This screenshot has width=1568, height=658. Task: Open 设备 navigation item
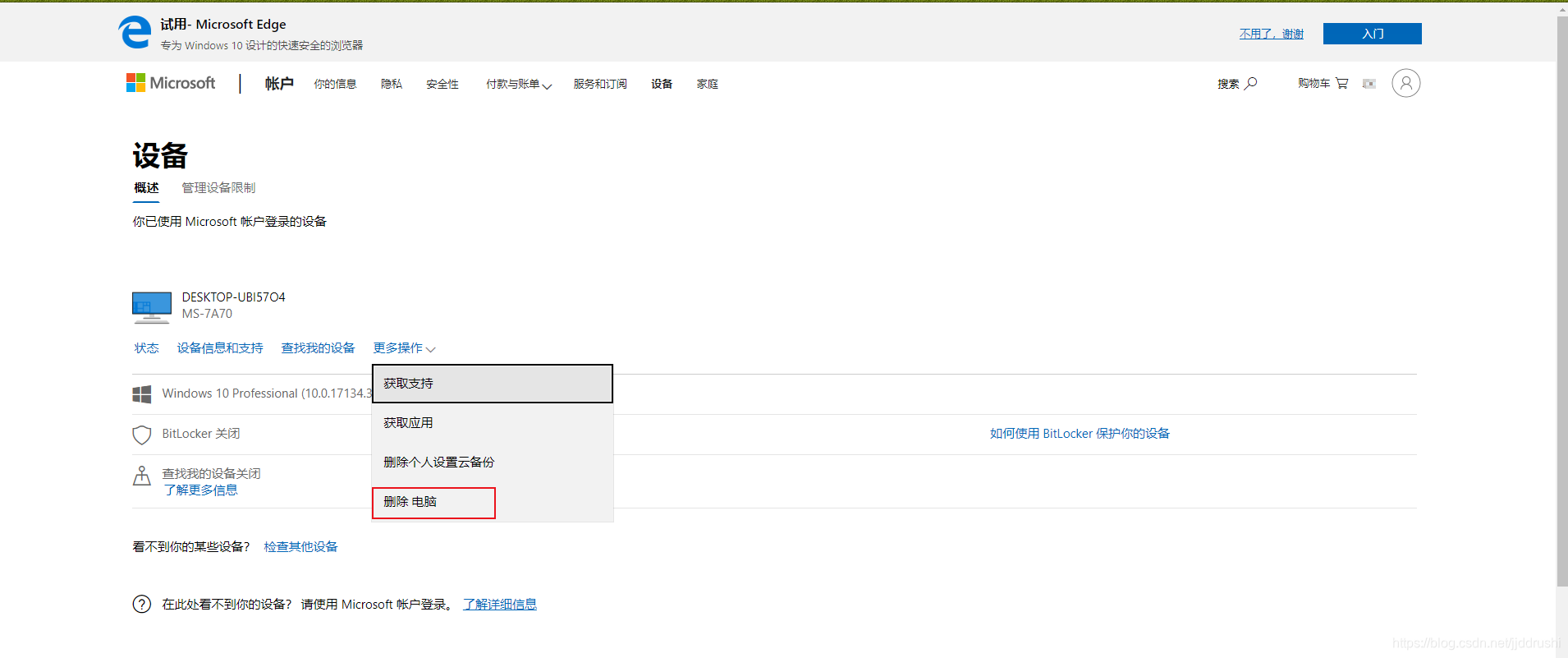tap(662, 84)
